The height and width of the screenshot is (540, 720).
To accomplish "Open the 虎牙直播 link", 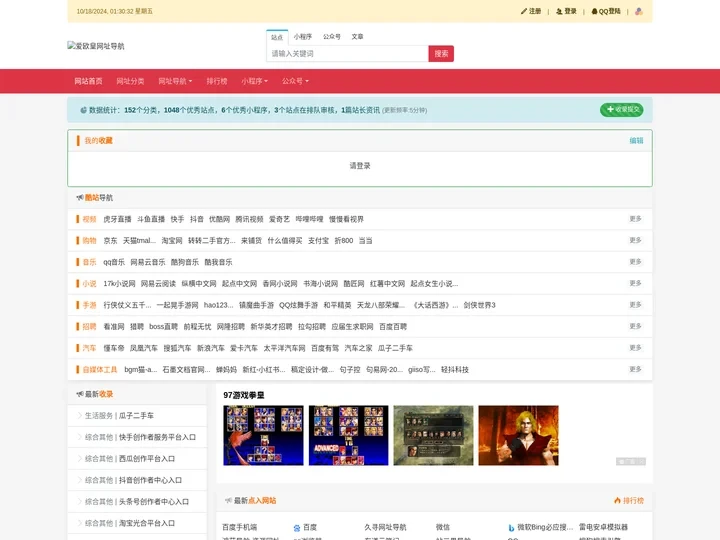I will tap(117, 219).
